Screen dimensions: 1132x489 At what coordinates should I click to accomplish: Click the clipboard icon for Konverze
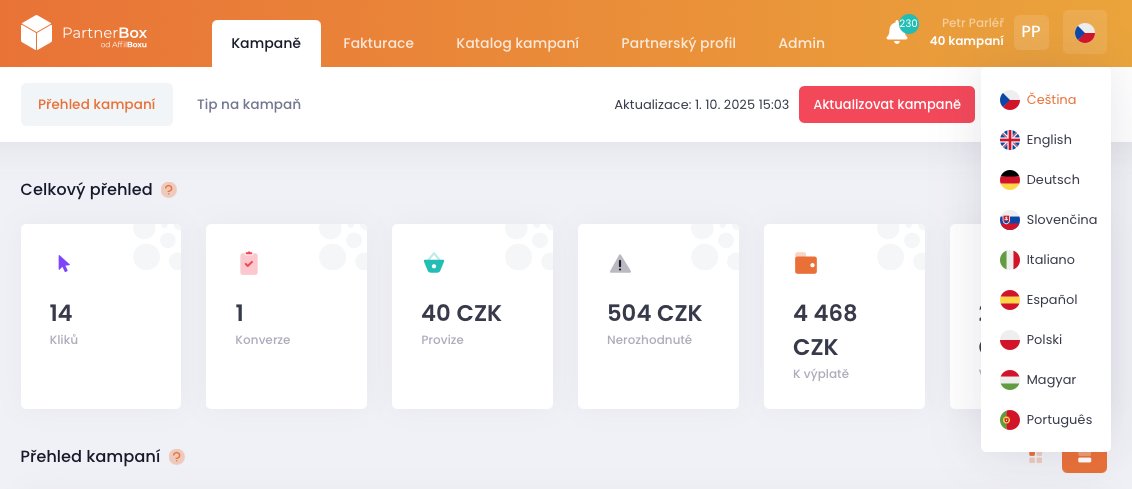click(248, 263)
